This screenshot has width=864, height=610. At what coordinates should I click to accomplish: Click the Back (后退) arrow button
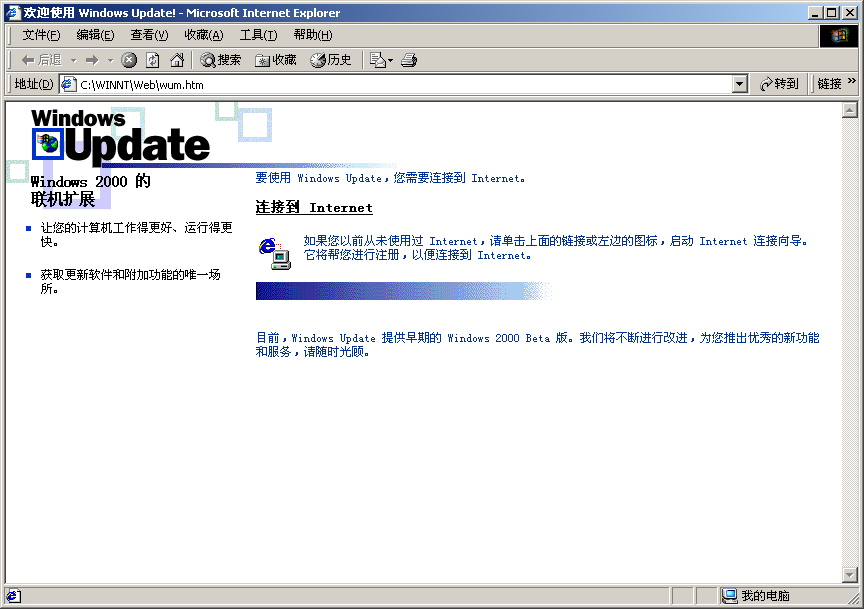[41, 60]
